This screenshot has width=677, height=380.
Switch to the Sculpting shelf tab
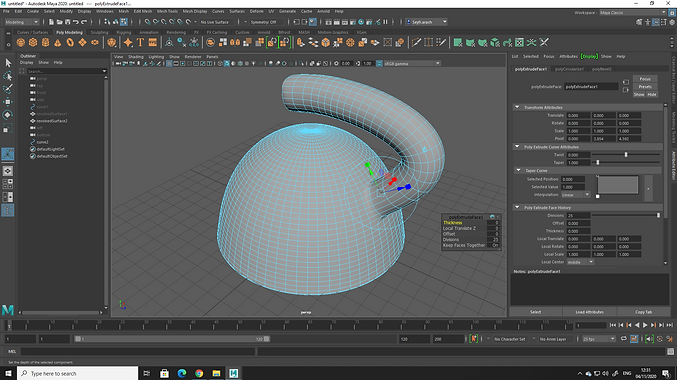click(99, 32)
